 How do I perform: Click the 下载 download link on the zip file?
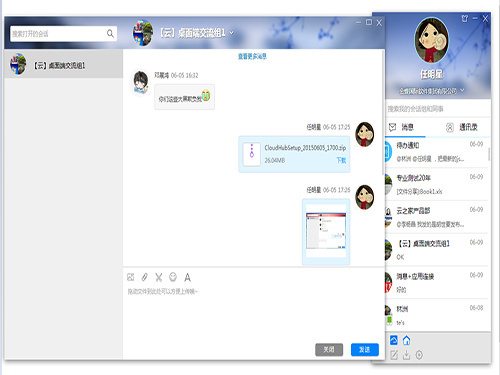point(341,160)
